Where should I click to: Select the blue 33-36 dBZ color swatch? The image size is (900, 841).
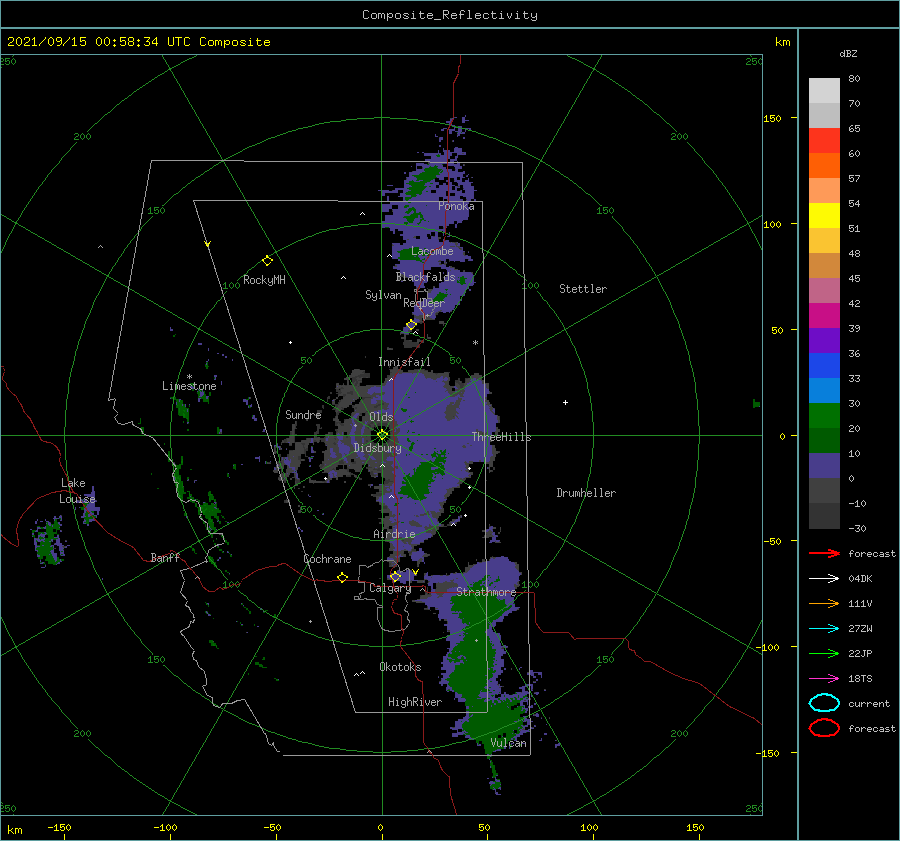pyautogui.click(x=824, y=366)
